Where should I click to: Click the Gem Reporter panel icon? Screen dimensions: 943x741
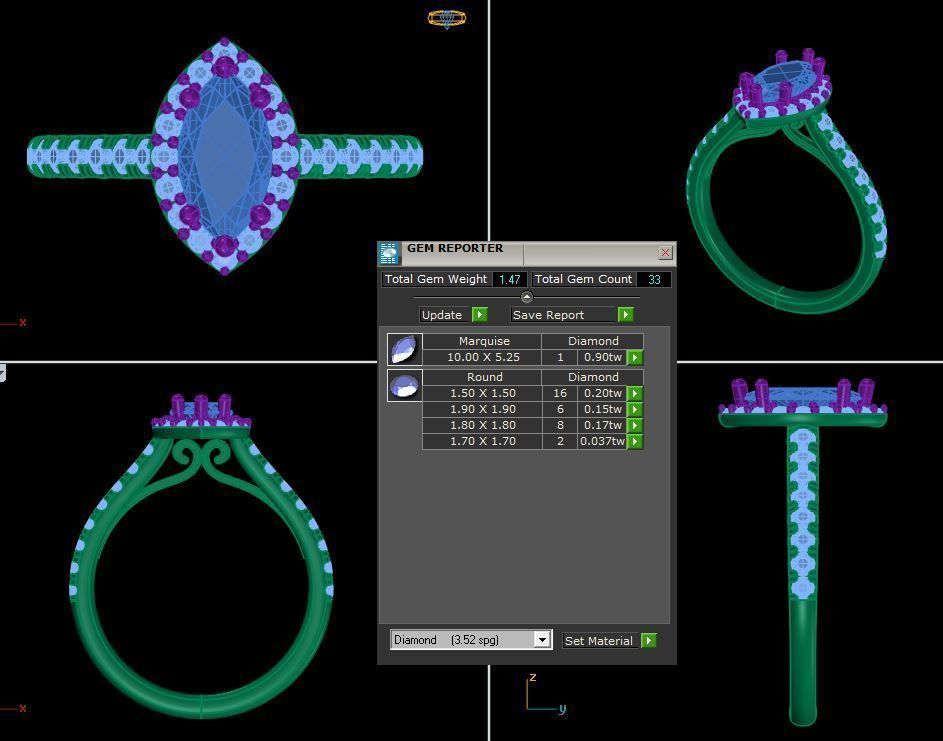click(389, 253)
